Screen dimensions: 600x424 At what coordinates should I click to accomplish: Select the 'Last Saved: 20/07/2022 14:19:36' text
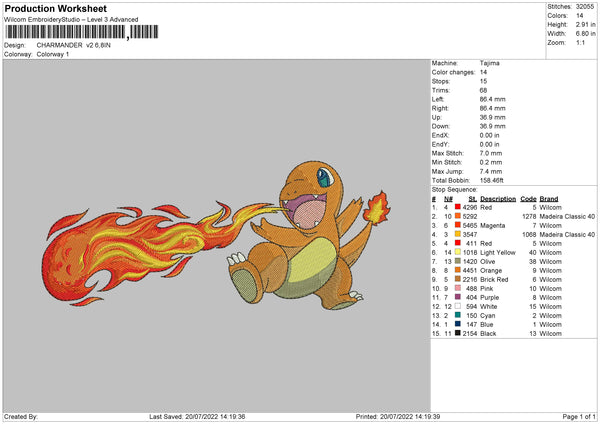pyautogui.click(x=197, y=416)
